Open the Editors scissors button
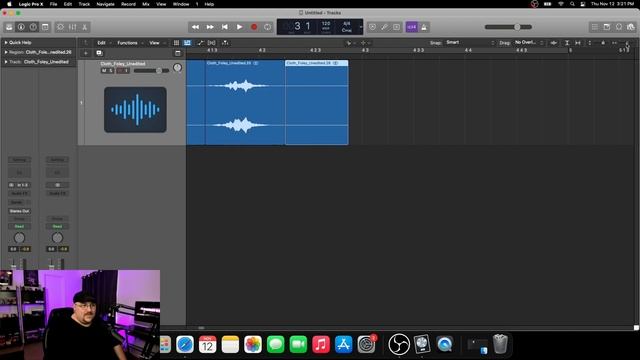Screen dimensions: 640x360 click(x=84, y=27)
